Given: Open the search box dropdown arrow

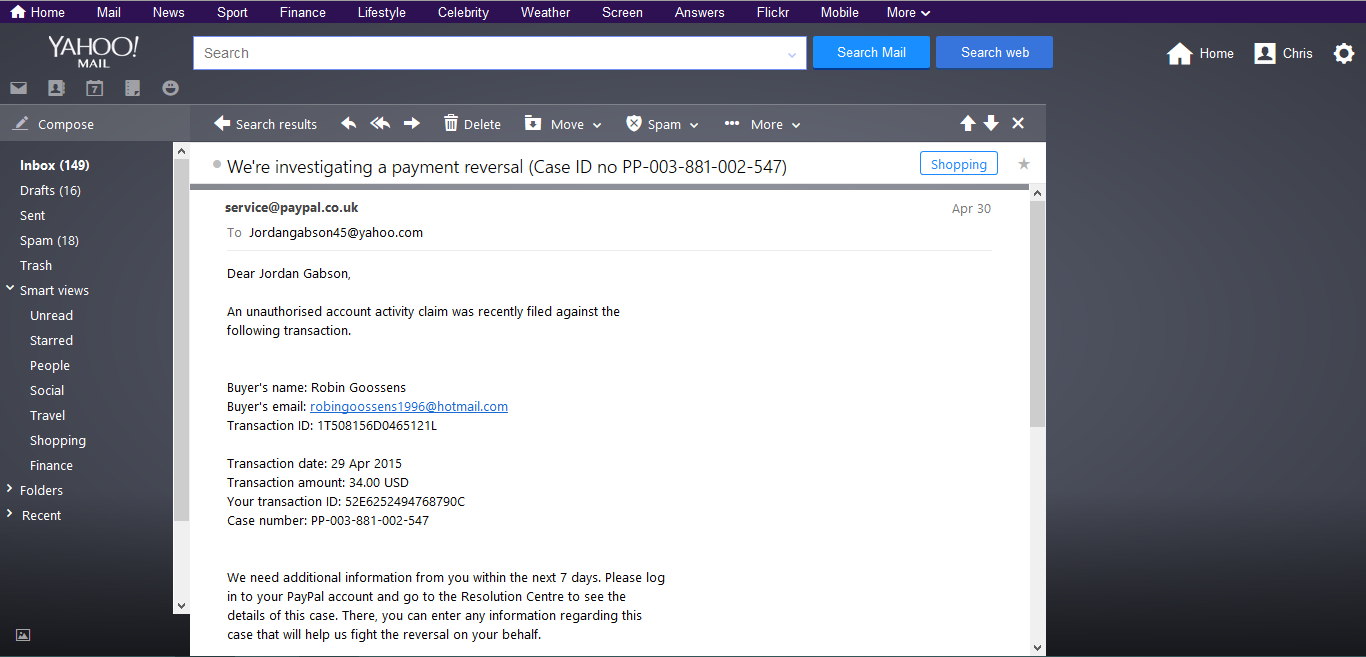Looking at the screenshot, I should [792, 55].
